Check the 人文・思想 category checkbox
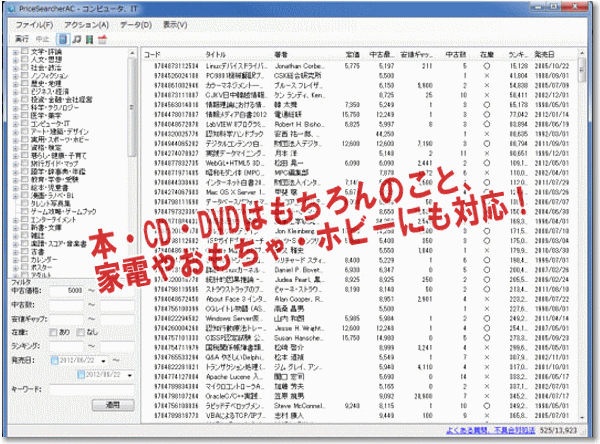This screenshot has height=444, width=600. coord(25,59)
